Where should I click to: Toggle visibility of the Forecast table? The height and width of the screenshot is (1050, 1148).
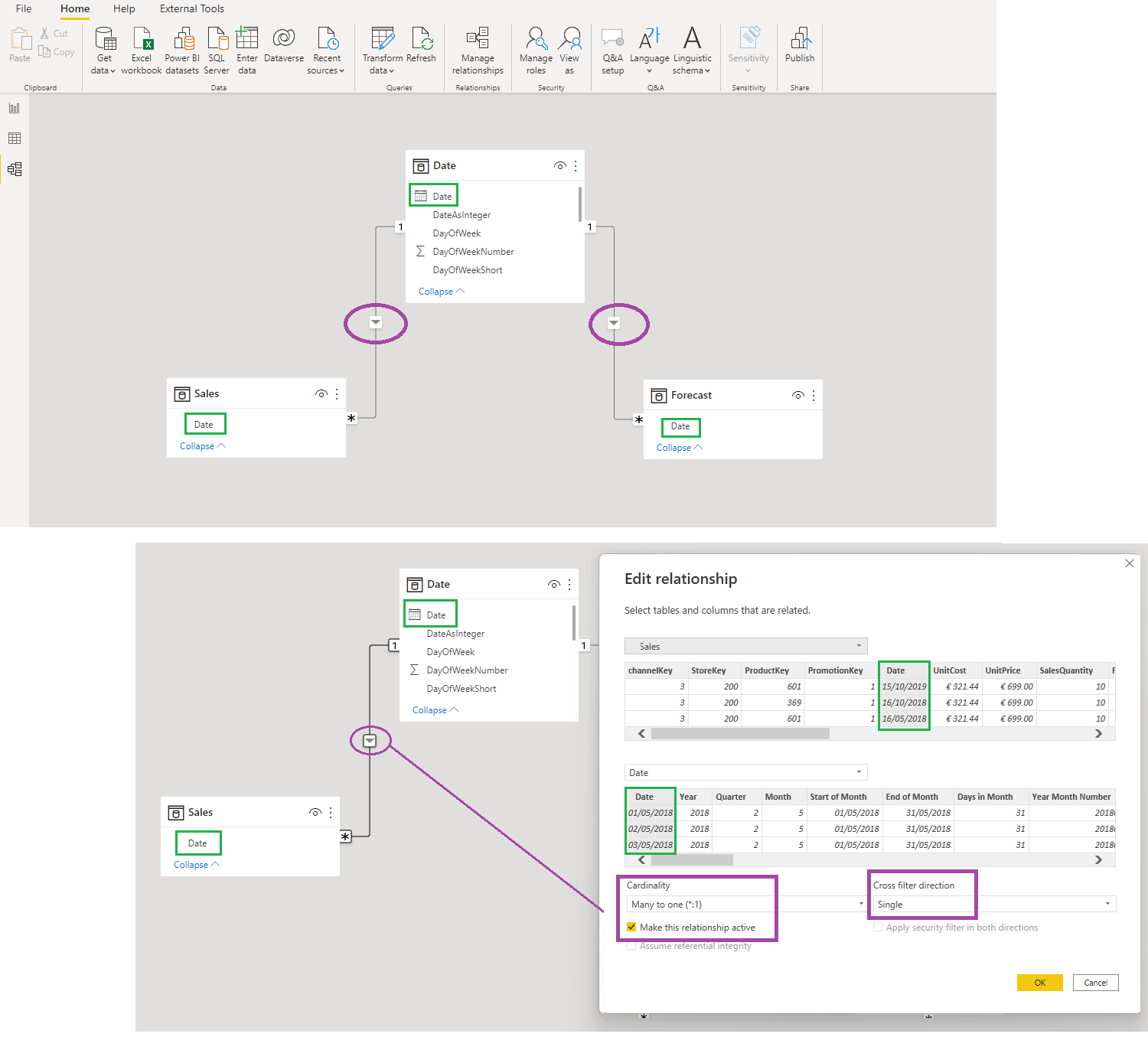pyautogui.click(x=798, y=396)
